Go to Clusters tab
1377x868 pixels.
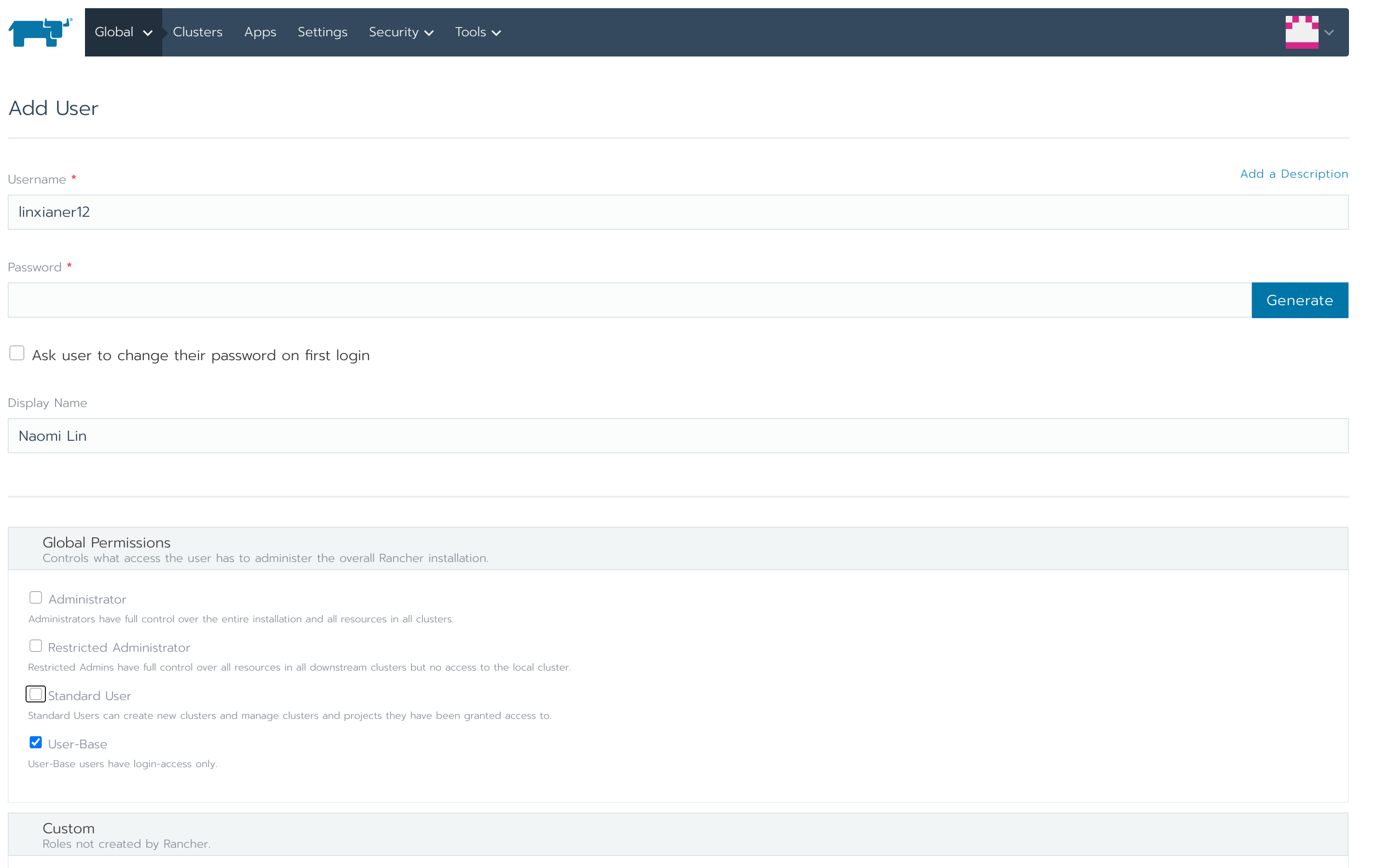pyautogui.click(x=197, y=32)
